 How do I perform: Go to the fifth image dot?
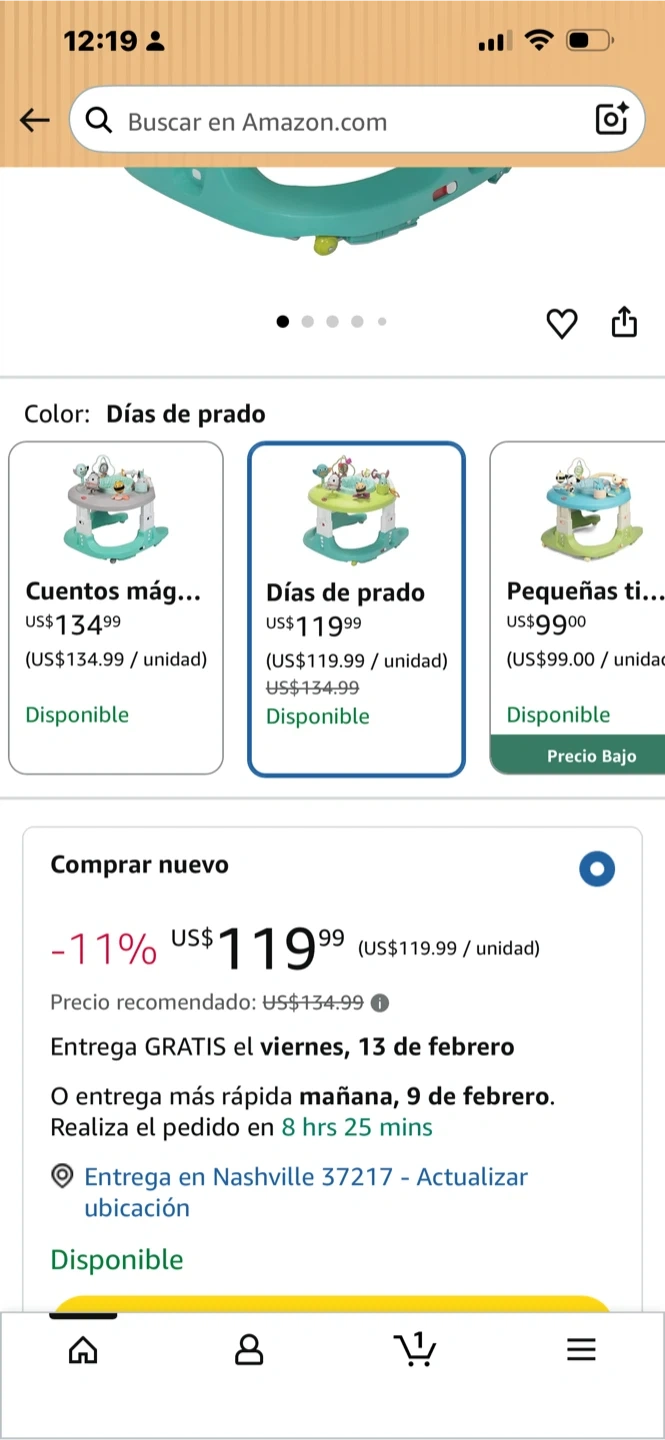[382, 322]
